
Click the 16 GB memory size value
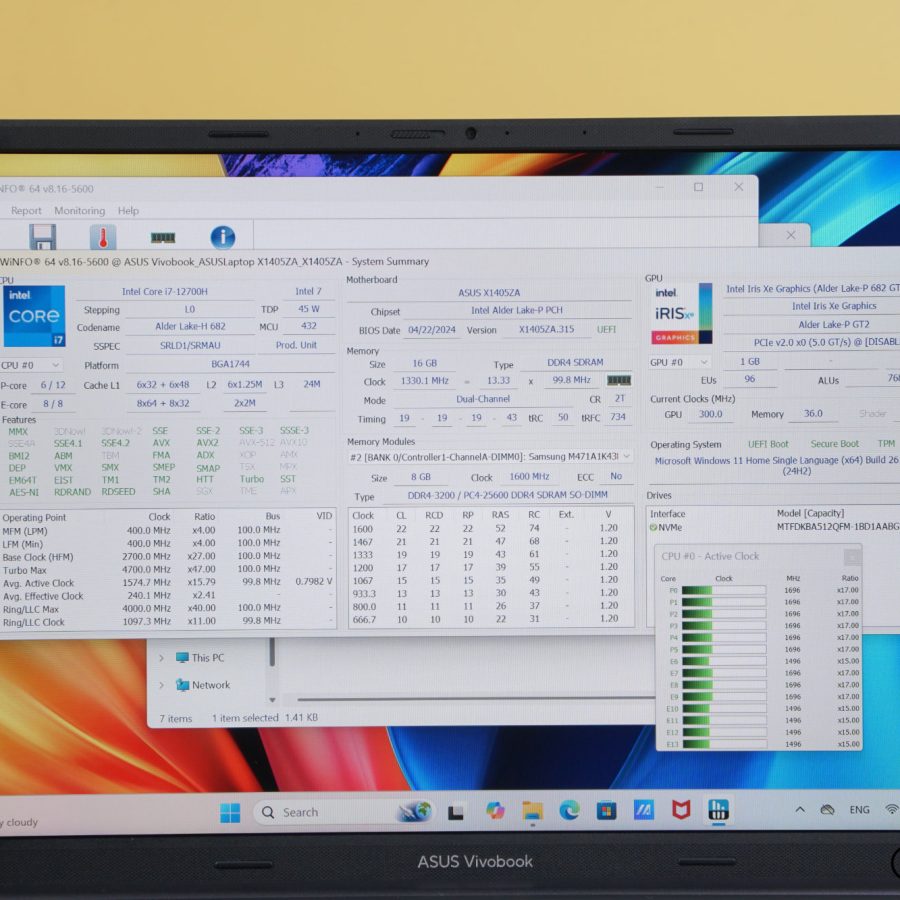[x=425, y=363]
